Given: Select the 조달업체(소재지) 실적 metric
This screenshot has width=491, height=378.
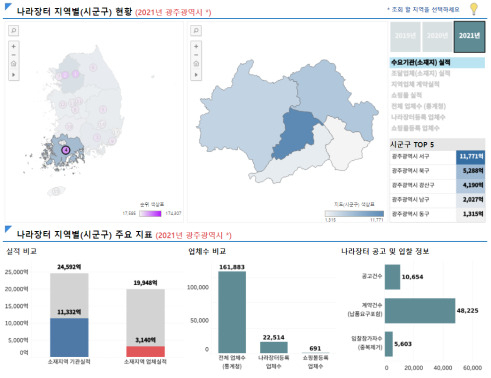Looking at the screenshot, I should (x=420, y=73).
